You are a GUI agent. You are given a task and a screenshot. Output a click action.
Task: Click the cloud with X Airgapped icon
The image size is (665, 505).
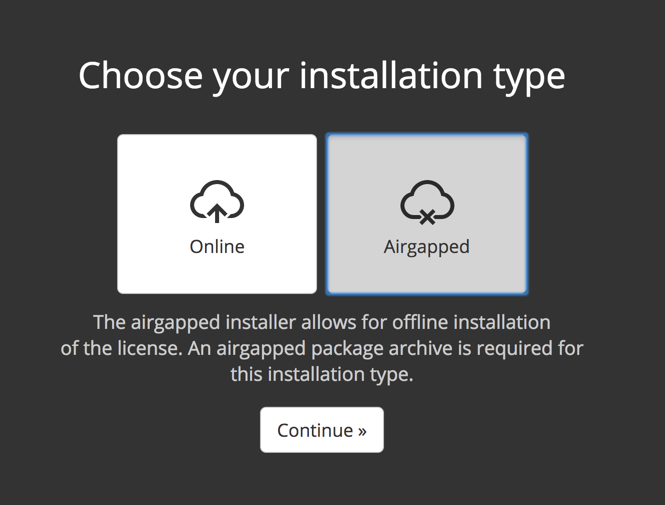427,202
